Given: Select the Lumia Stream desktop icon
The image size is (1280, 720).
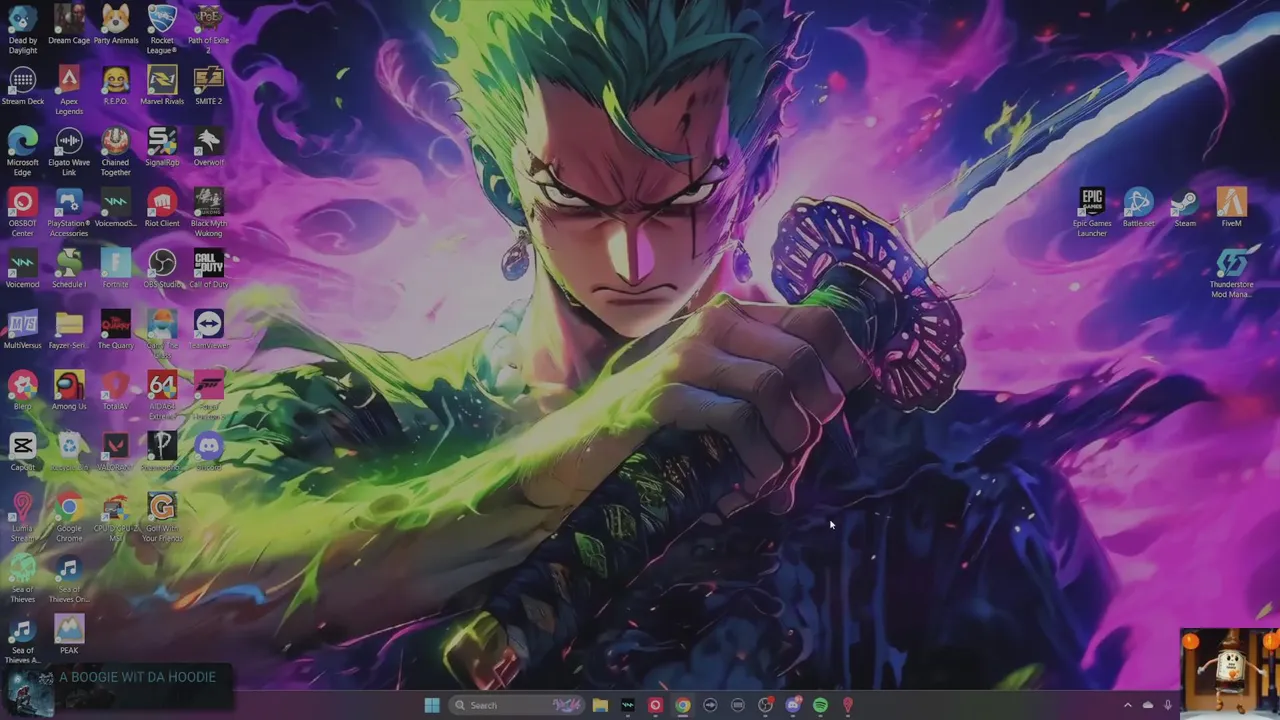Looking at the screenshot, I should coord(22,507).
